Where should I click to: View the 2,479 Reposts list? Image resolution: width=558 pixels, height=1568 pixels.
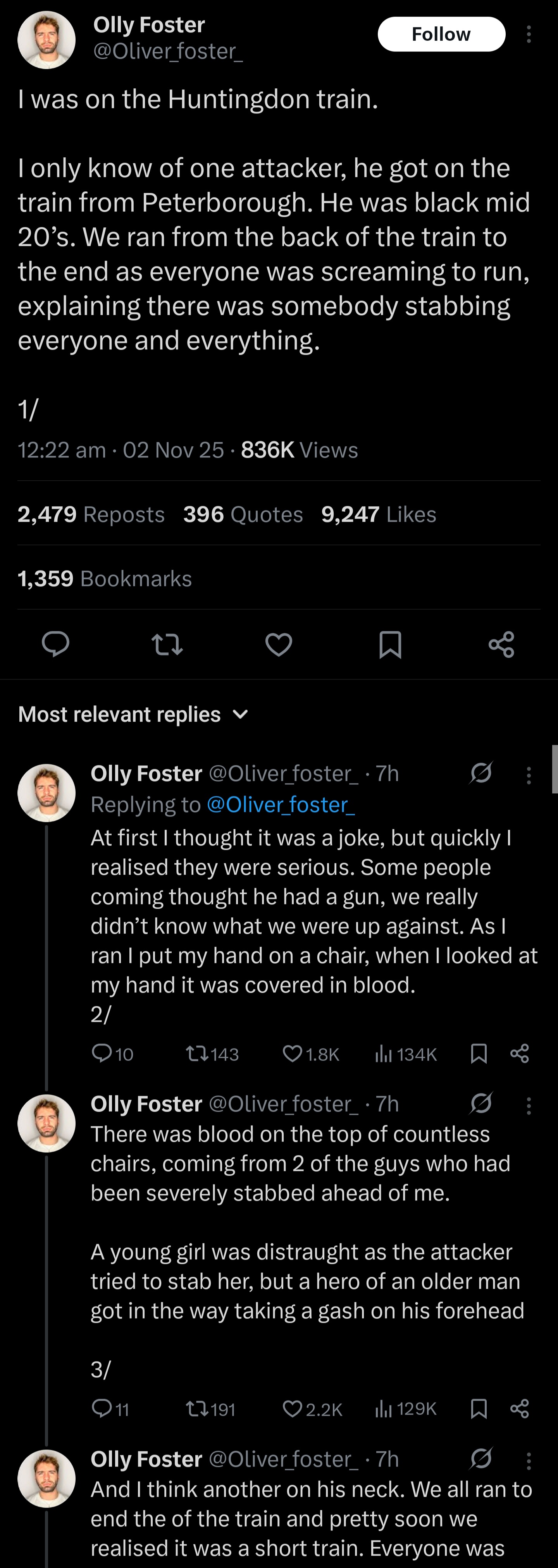91,514
